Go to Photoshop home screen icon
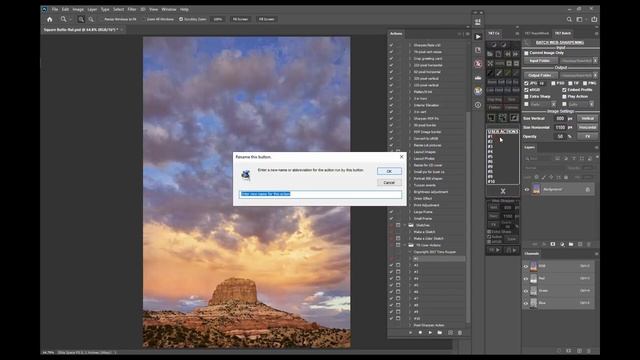The width and height of the screenshot is (640, 360). click(x=50, y=19)
